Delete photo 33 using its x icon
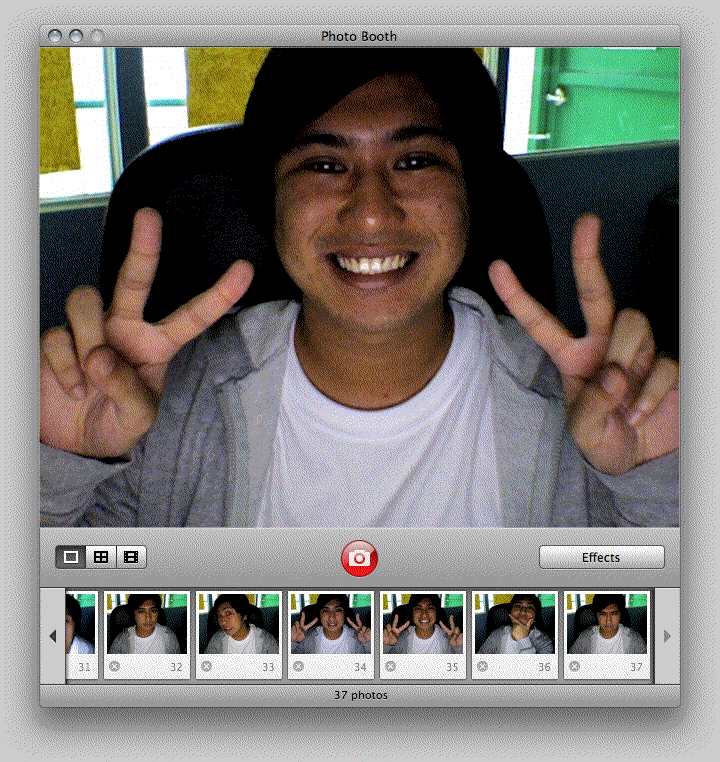720x762 pixels. (206, 666)
